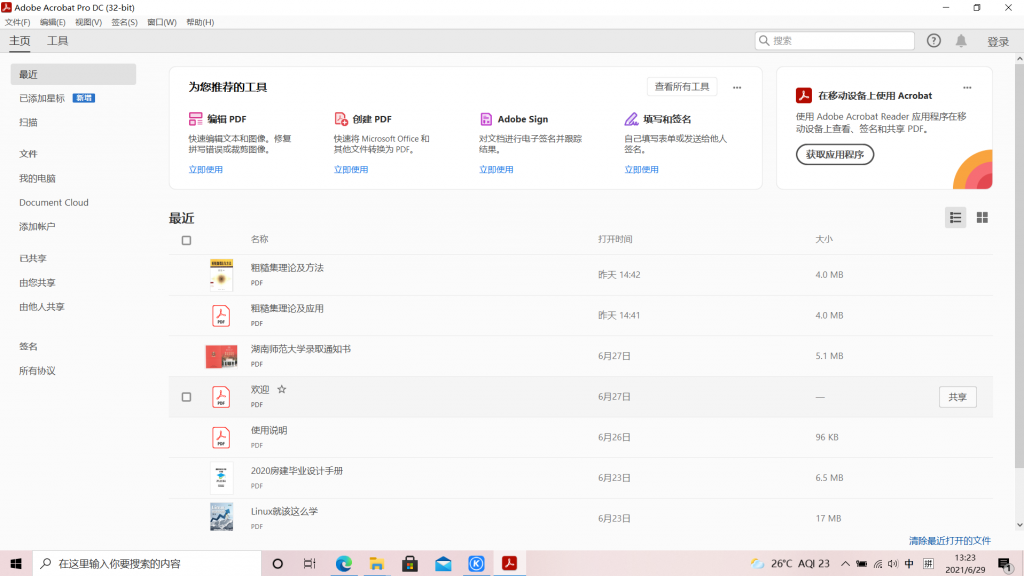Open more options in mobile Acrobat card
The image size is (1024, 576).
click(967, 88)
